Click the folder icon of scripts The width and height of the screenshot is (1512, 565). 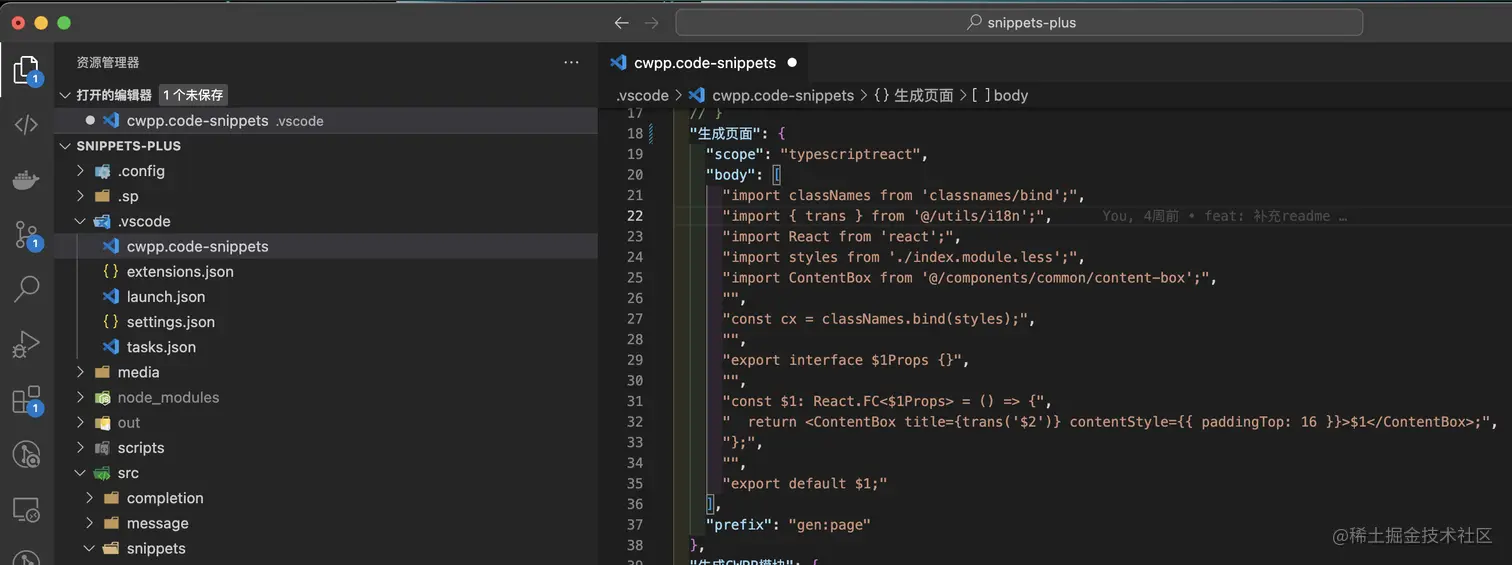tap(101, 448)
